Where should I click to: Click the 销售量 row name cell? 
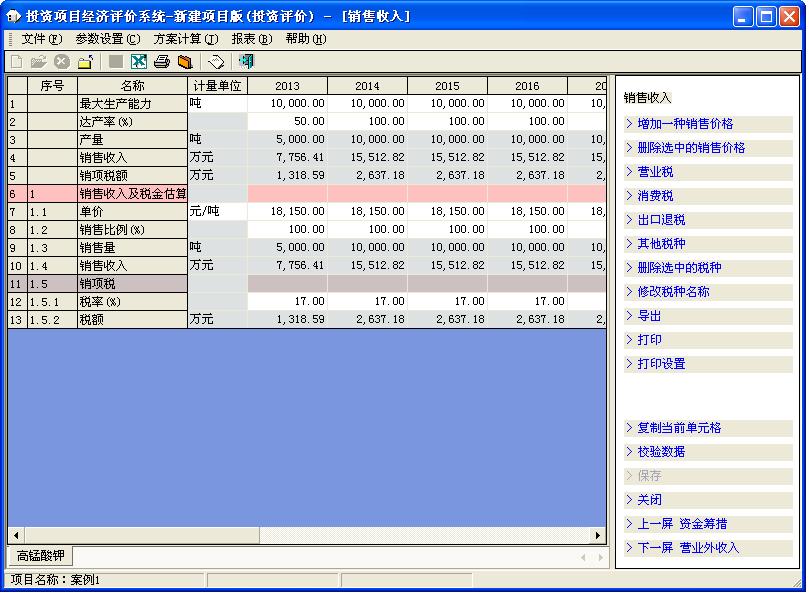(x=133, y=247)
